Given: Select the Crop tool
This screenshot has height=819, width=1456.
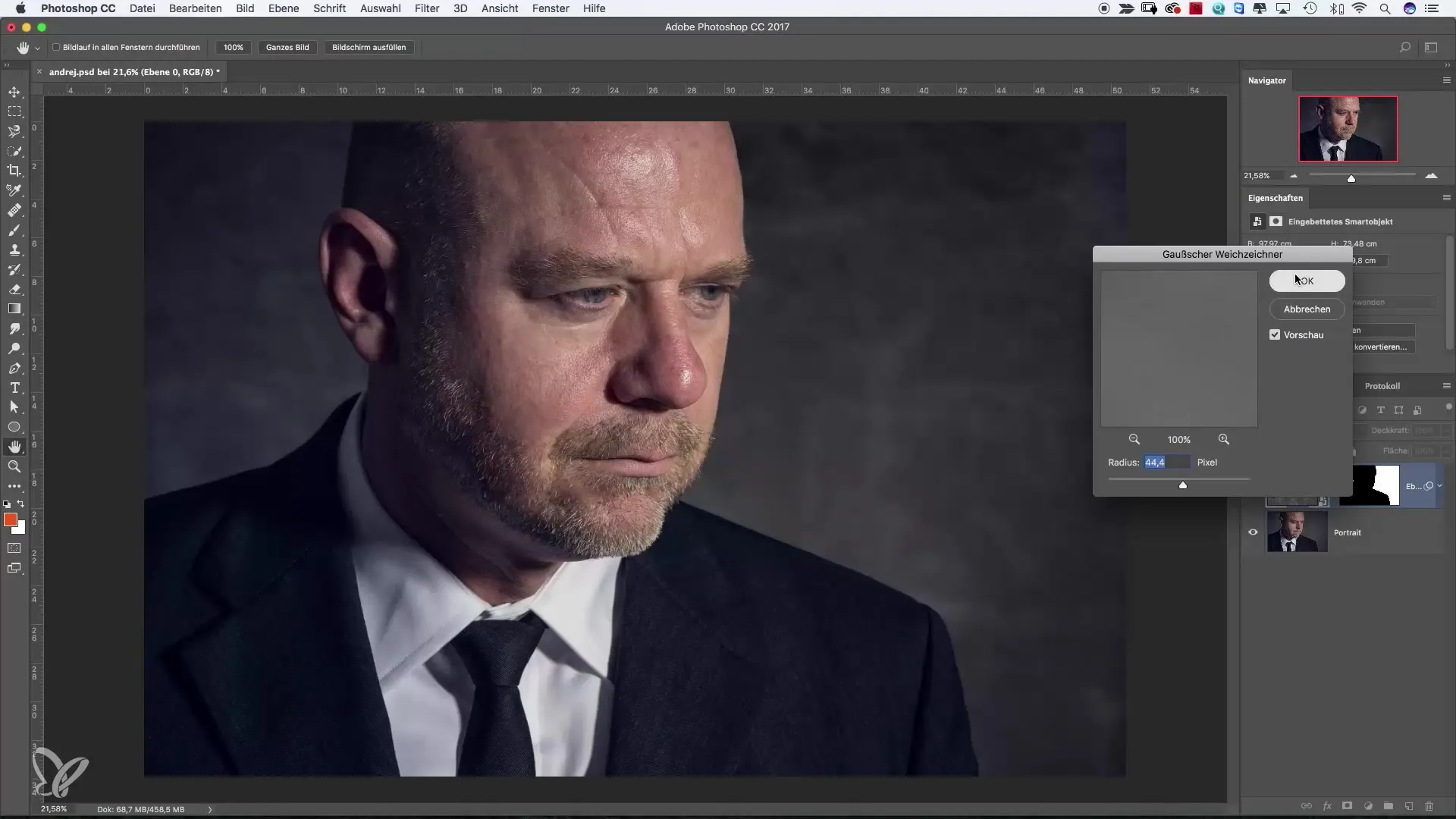Looking at the screenshot, I should (x=14, y=171).
